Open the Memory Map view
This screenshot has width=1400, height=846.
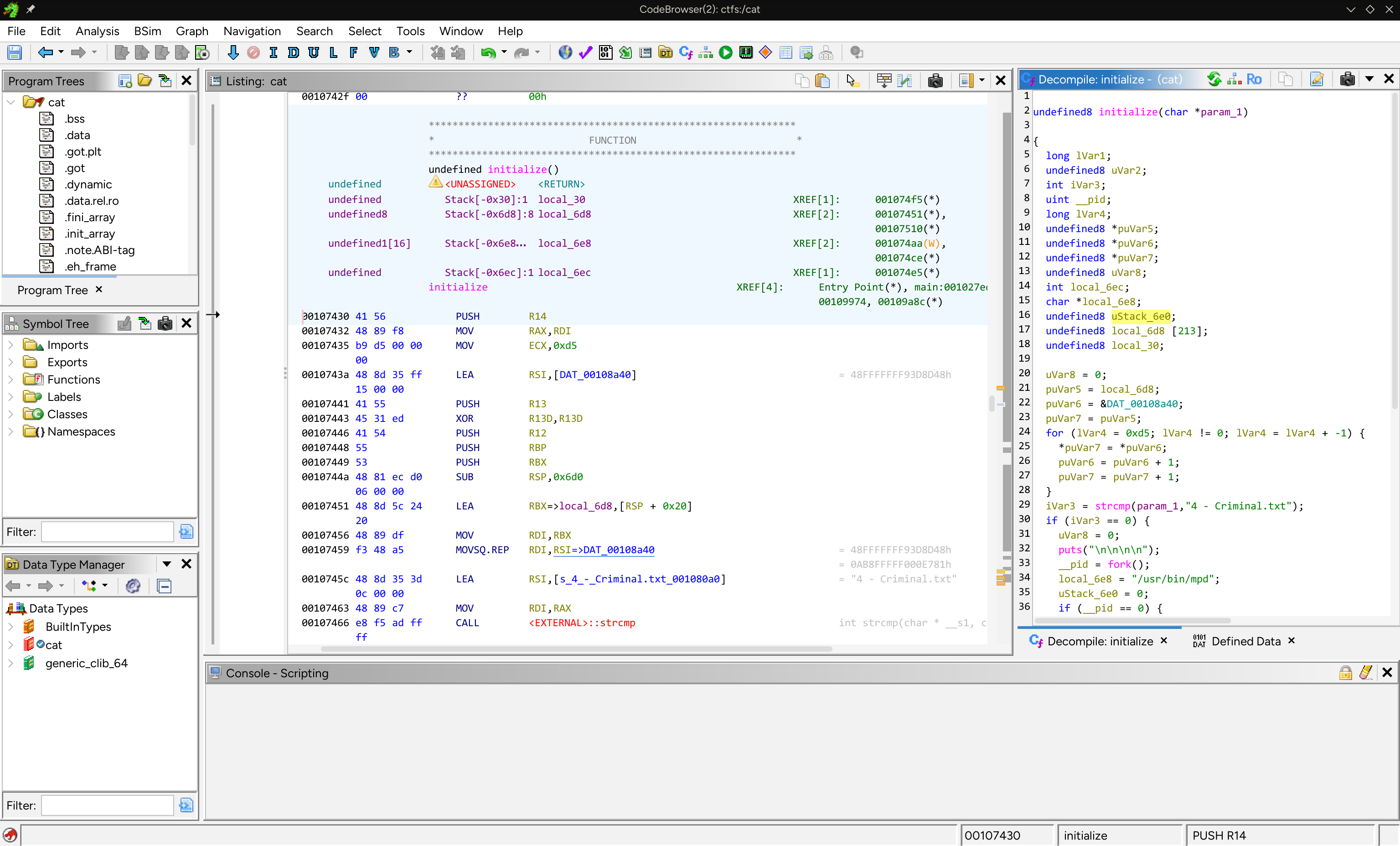pos(745,52)
